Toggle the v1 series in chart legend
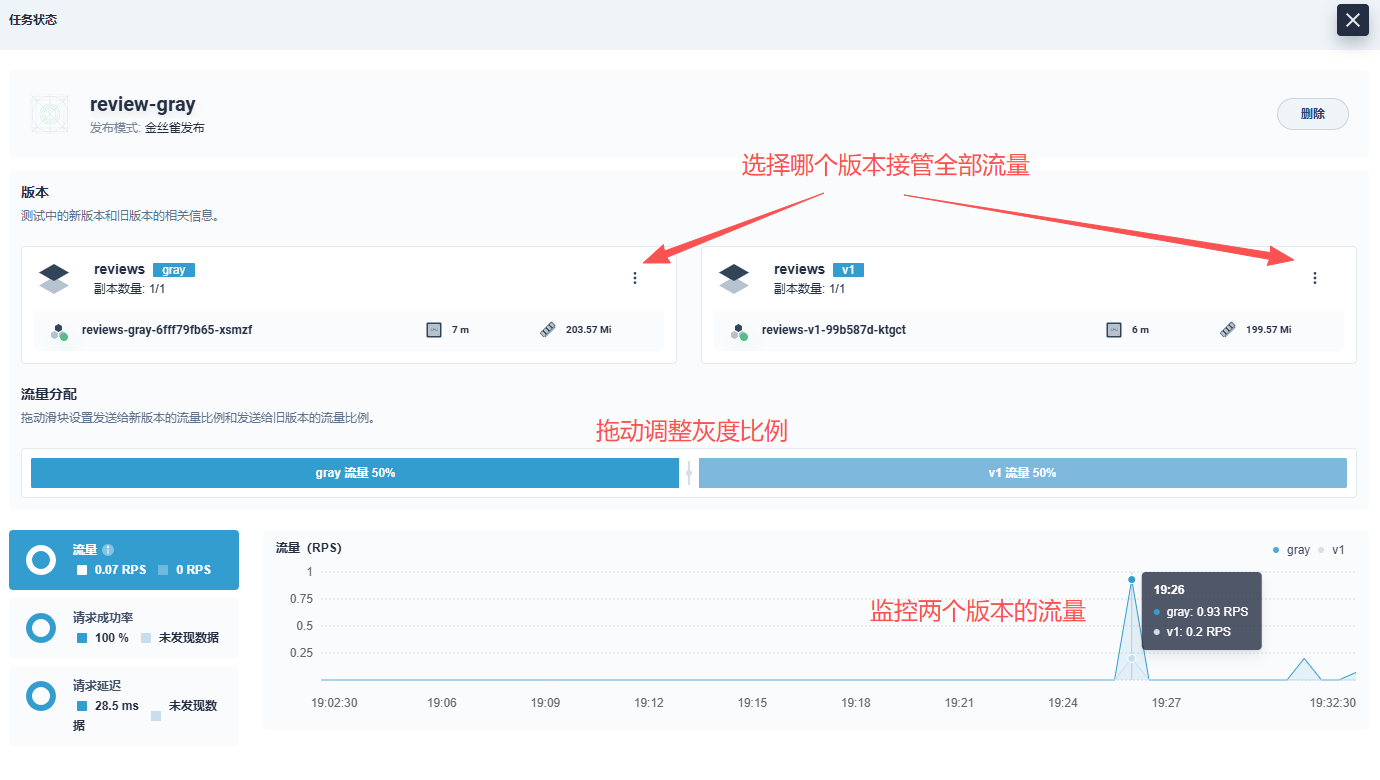Image resolution: width=1380 pixels, height=780 pixels. (x=1333, y=550)
